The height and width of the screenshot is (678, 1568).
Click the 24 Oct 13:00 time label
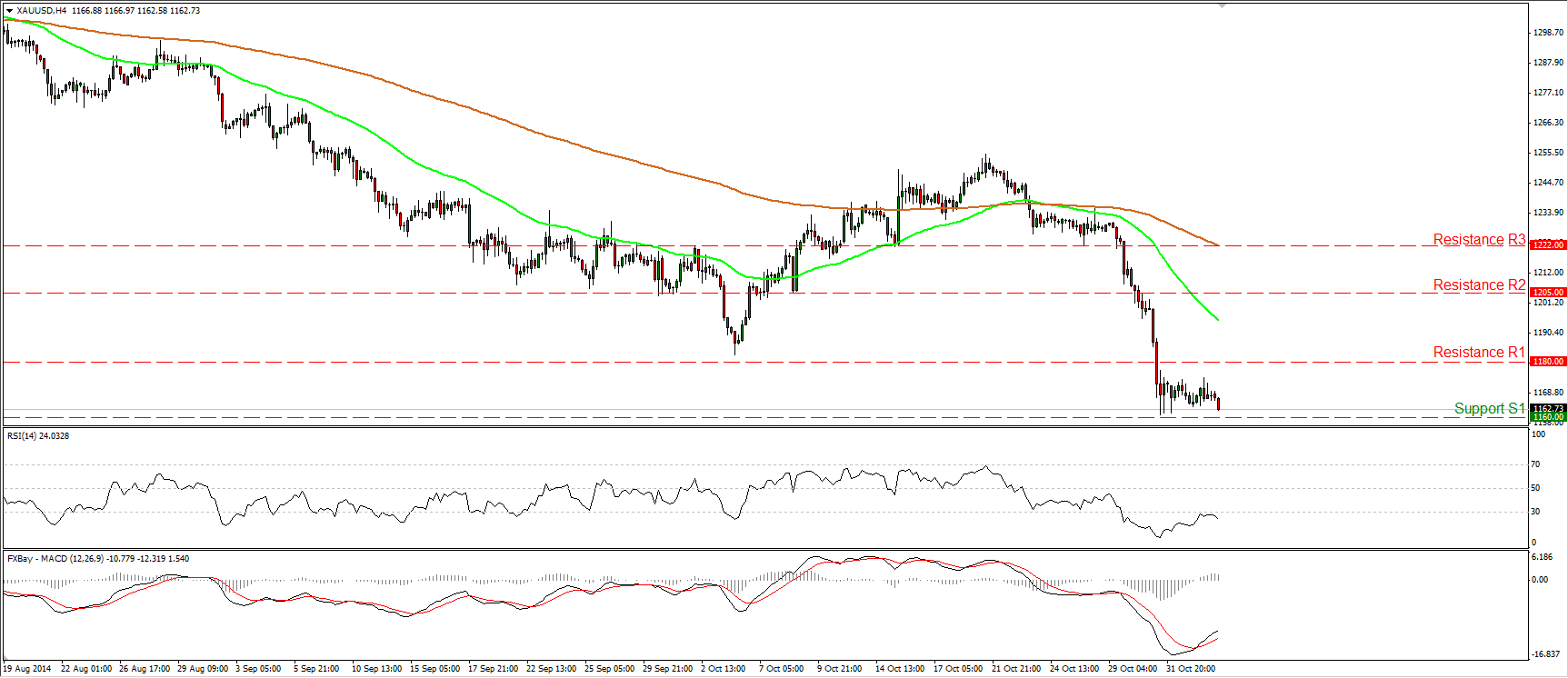pos(1074,669)
